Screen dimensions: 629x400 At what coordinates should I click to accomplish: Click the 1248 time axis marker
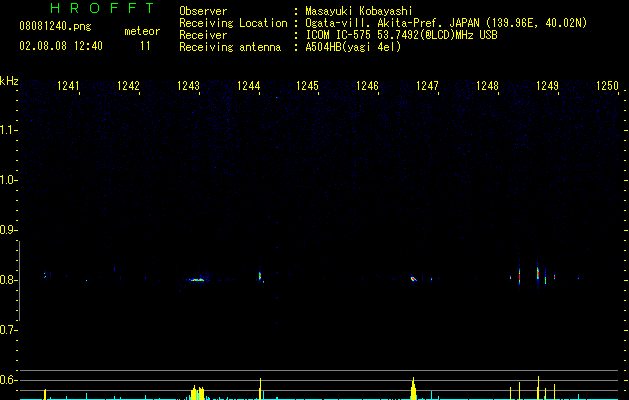click(x=487, y=85)
